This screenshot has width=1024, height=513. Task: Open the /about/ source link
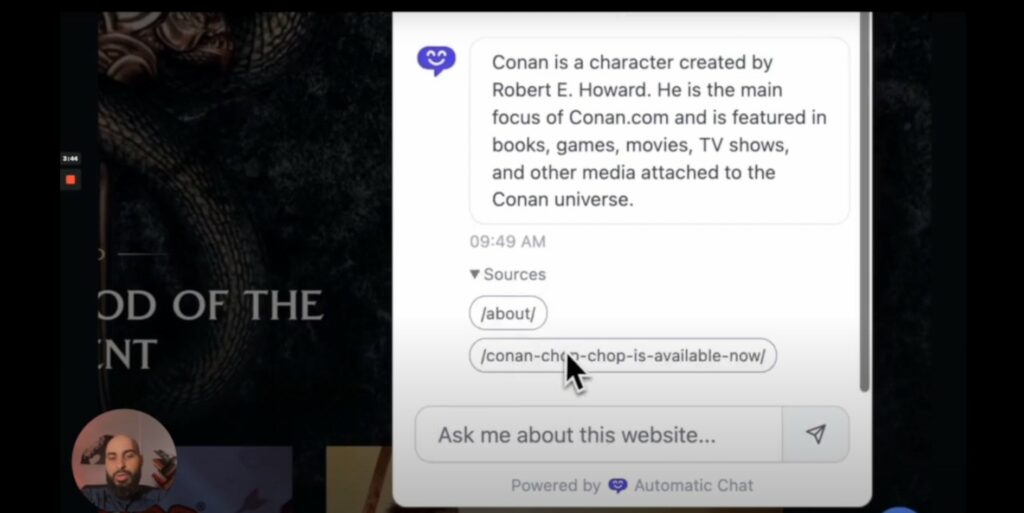(x=508, y=313)
